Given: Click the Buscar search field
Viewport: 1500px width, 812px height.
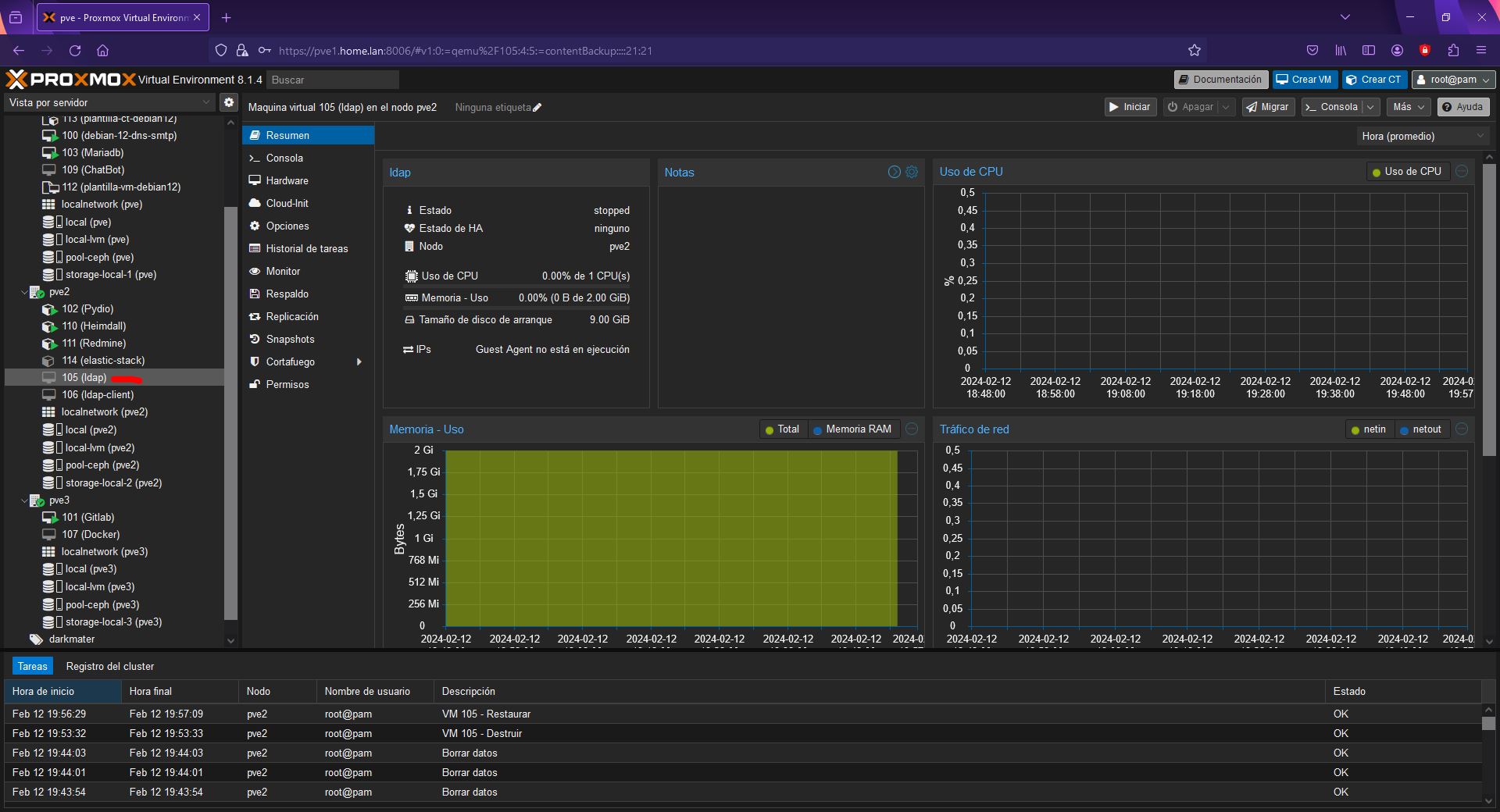Looking at the screenshot, I should point(333,80).
